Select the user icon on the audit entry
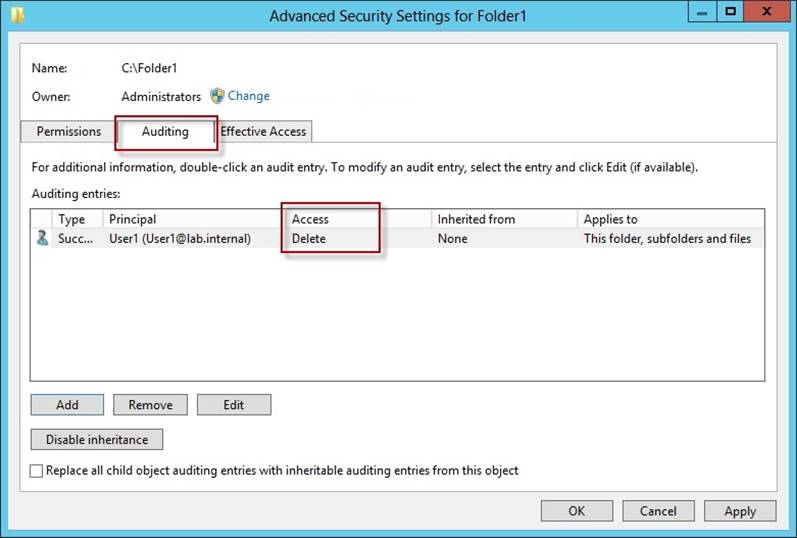797x538 pixels. click(x=43, y=238)
